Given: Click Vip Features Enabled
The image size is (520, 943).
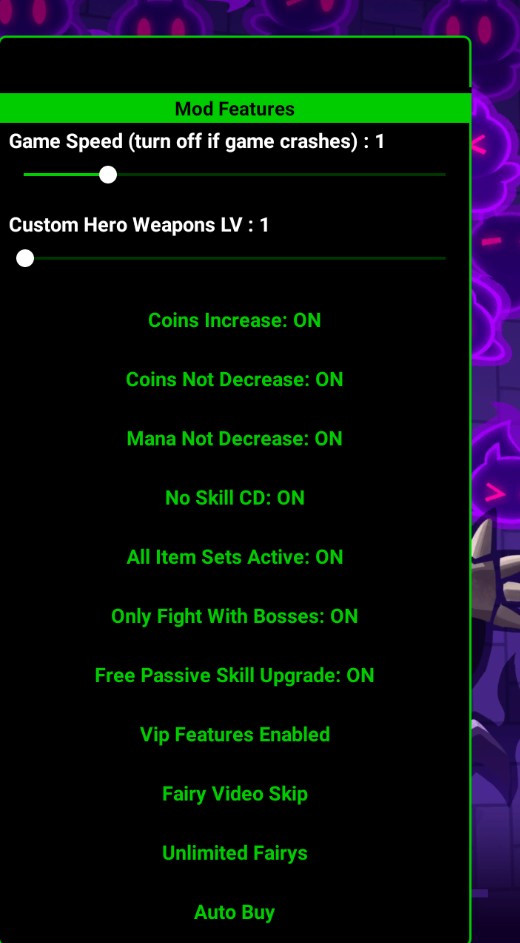Looking at the screenshot, I should (234, 734).
